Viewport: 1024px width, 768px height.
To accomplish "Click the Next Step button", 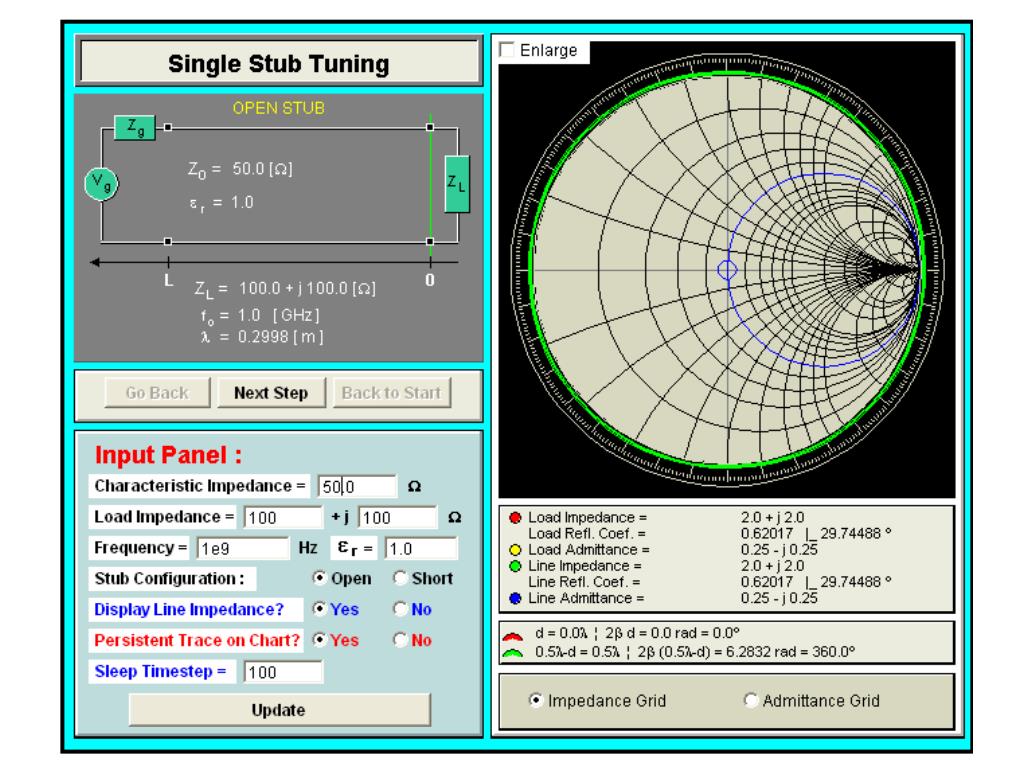I will pos(271,392).
